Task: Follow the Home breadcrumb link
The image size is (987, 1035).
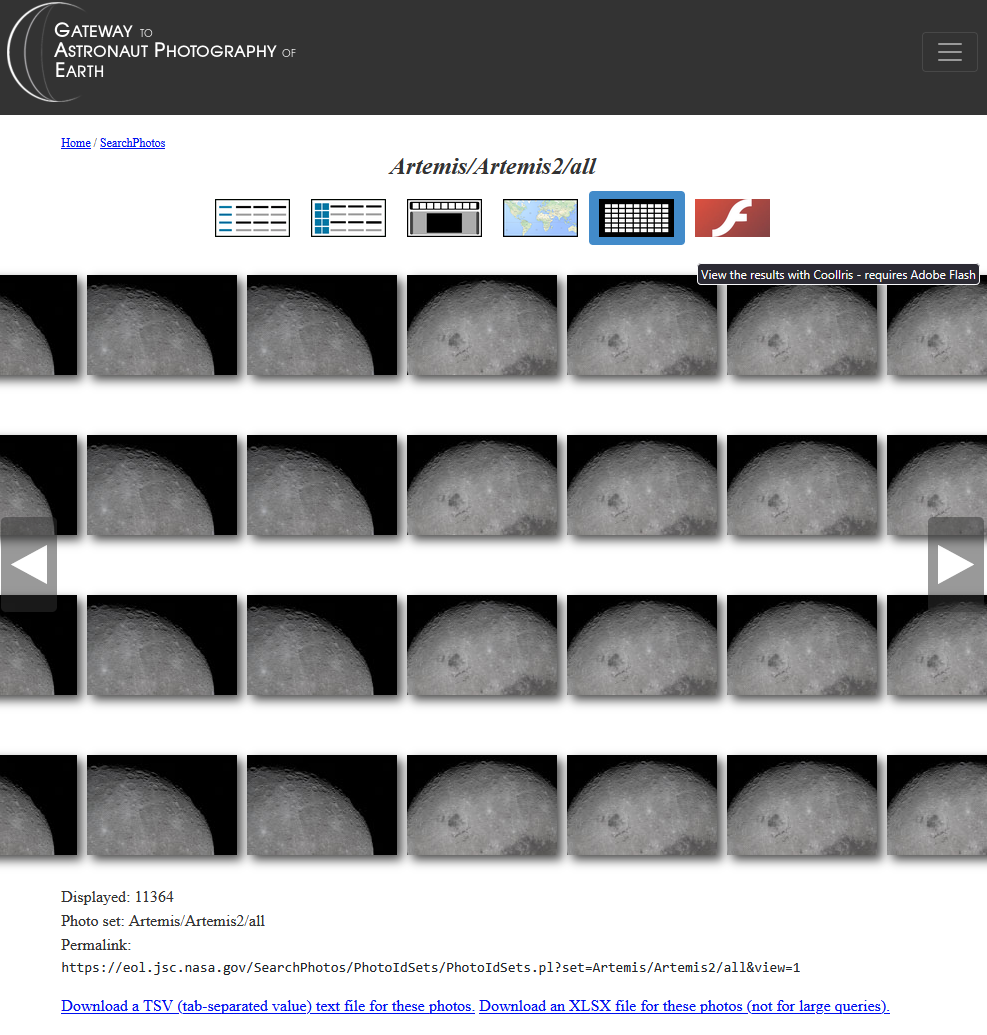Action: [76, 143]
